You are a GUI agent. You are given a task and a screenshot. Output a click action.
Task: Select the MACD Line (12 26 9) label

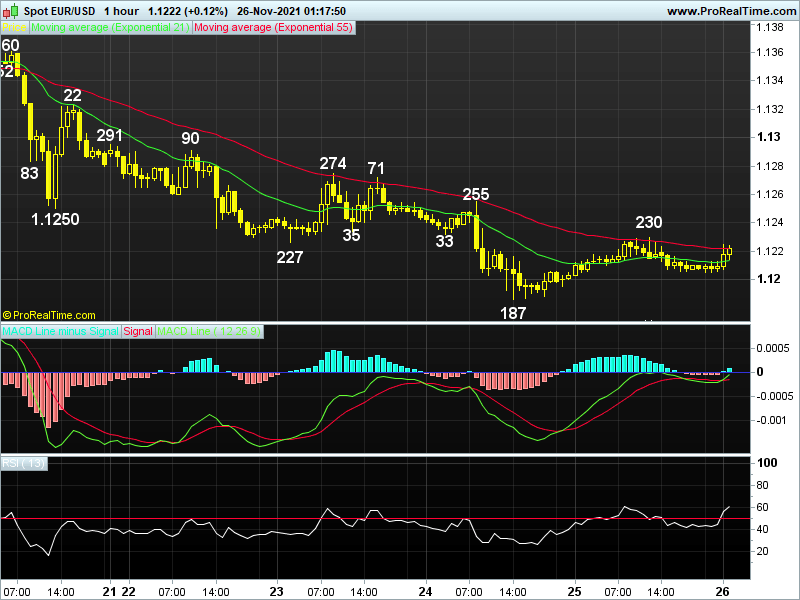tap(209, 331)
